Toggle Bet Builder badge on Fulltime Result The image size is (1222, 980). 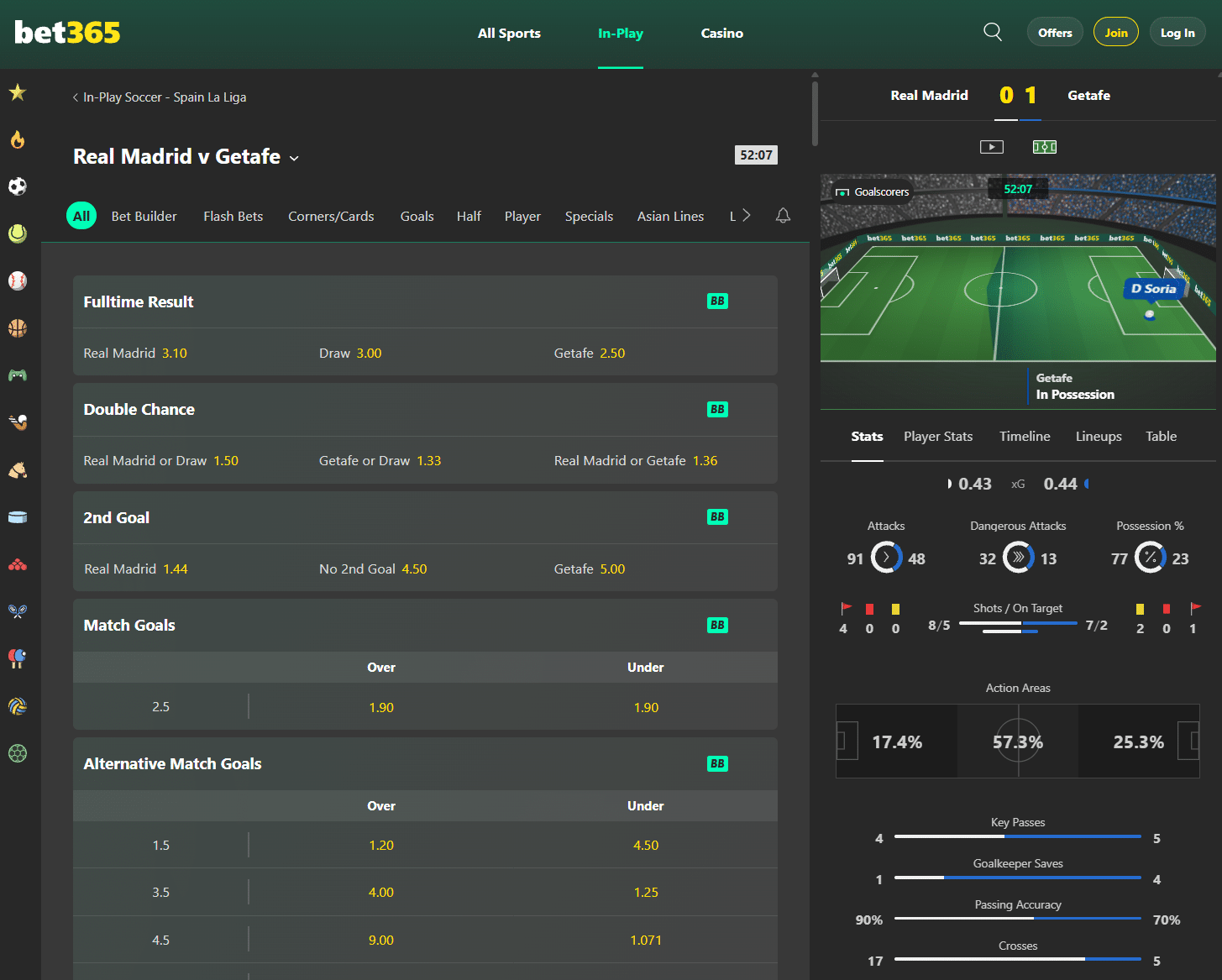coord(717,301)
